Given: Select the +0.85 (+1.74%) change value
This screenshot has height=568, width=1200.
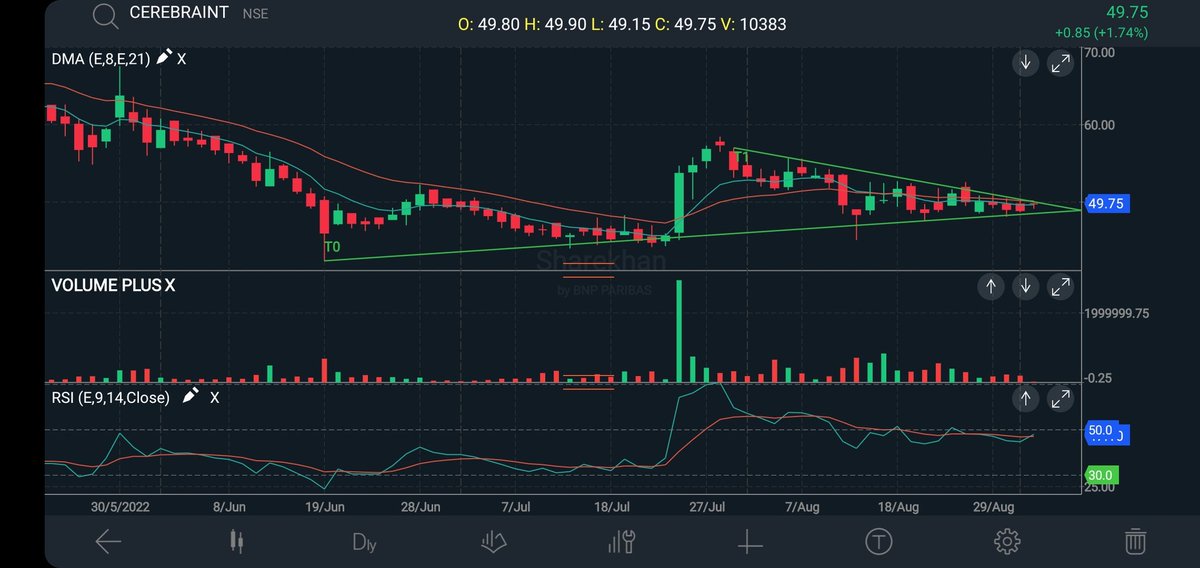Looking at the screenshot, I should tap(1101, 32).
